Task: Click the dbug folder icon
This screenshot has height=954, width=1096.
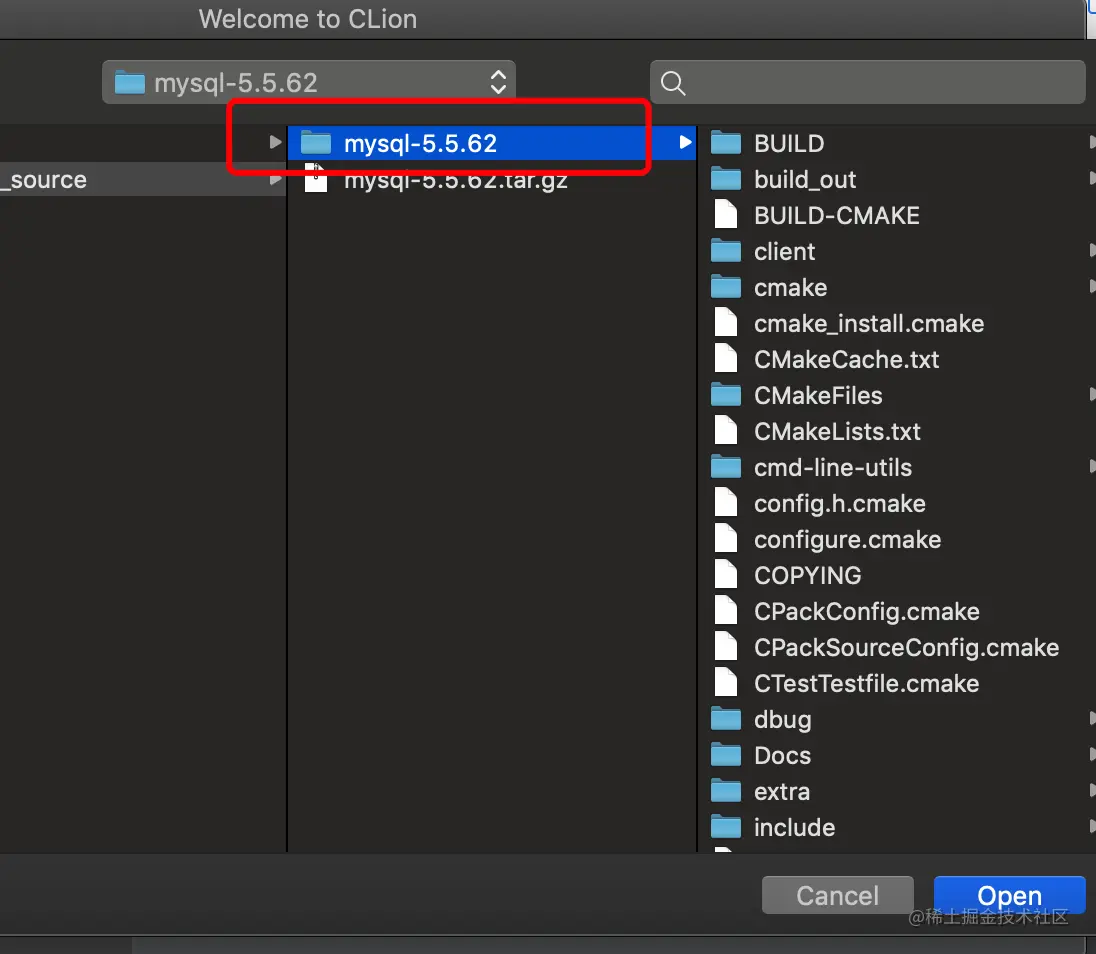Action: tap(726, 719)
